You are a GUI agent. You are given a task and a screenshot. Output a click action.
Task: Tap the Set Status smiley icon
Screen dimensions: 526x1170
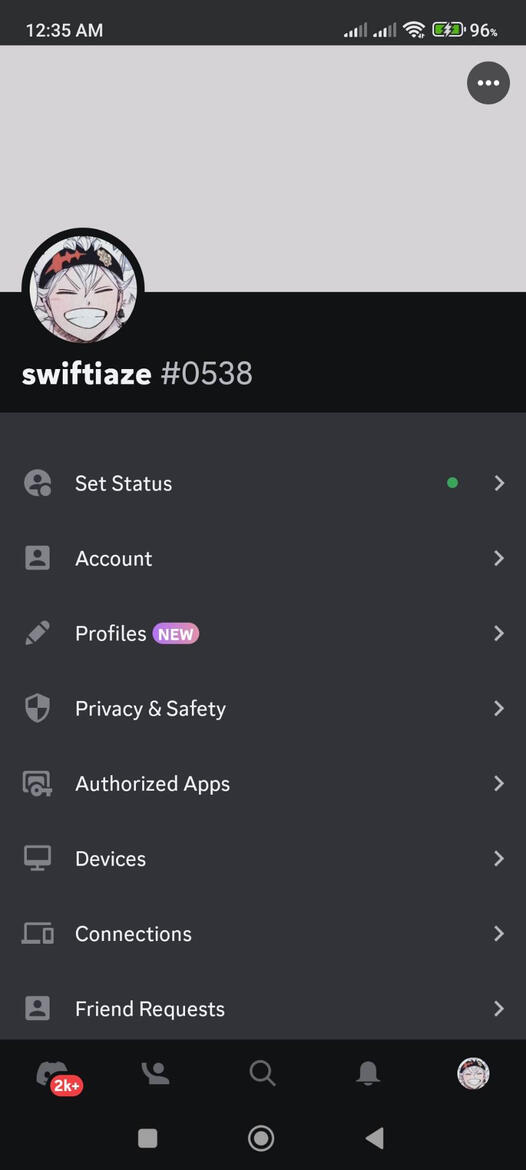pos(37,483)
